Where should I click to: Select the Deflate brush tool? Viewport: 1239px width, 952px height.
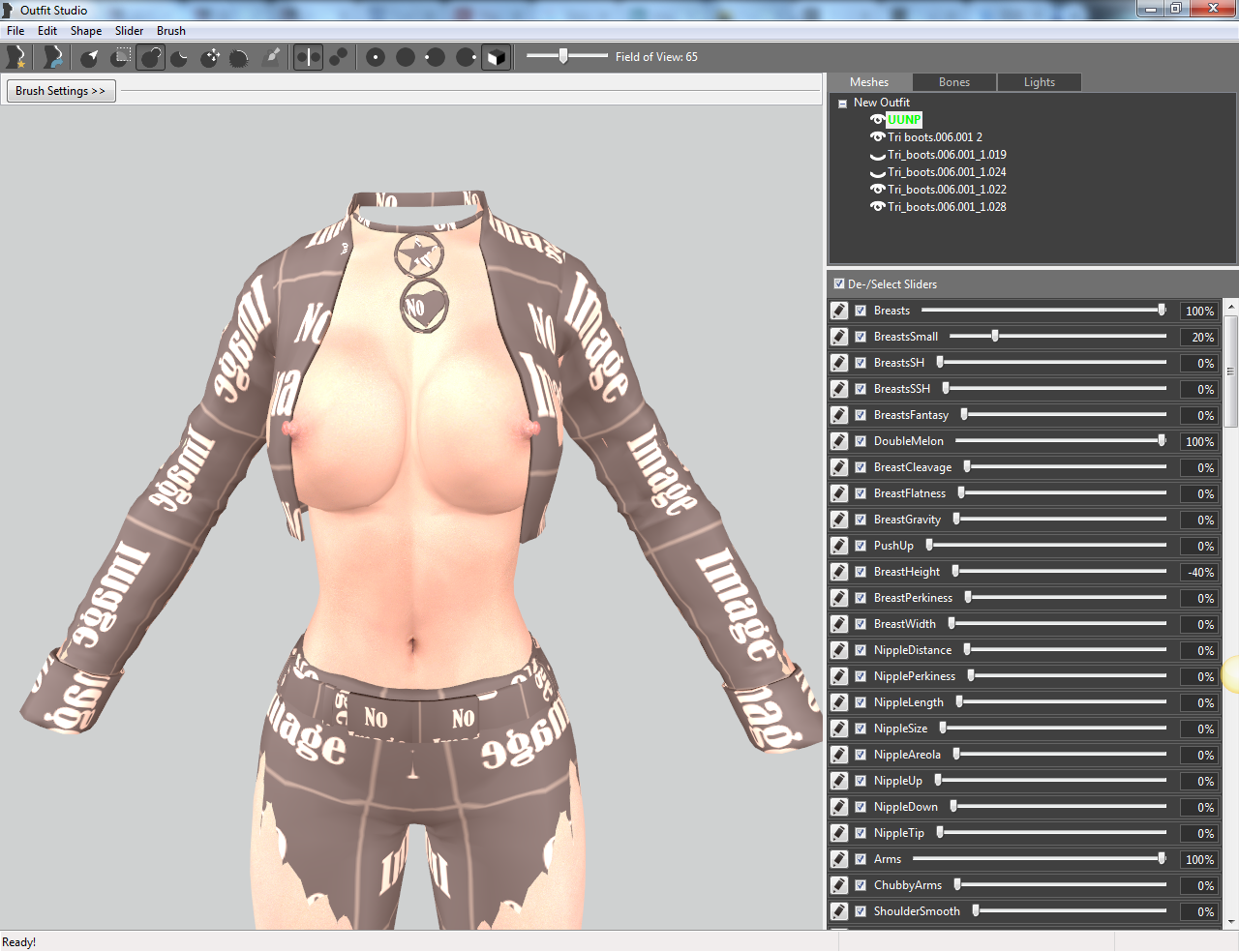pyautogui.click(x=180, y=57)
